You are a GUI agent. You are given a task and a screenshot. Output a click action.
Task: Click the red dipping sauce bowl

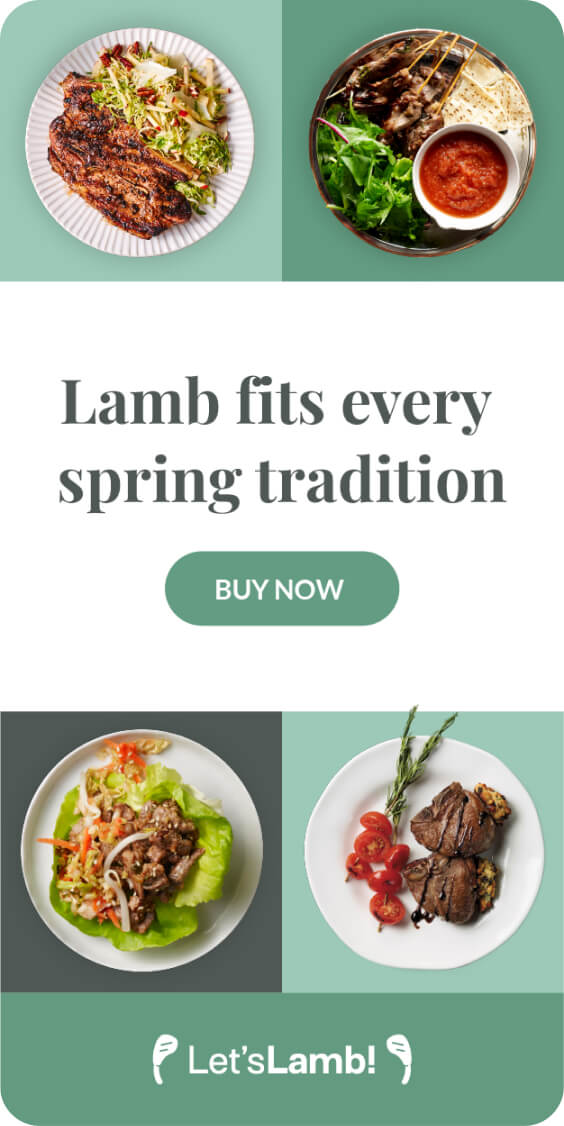[x=466, y=176]
